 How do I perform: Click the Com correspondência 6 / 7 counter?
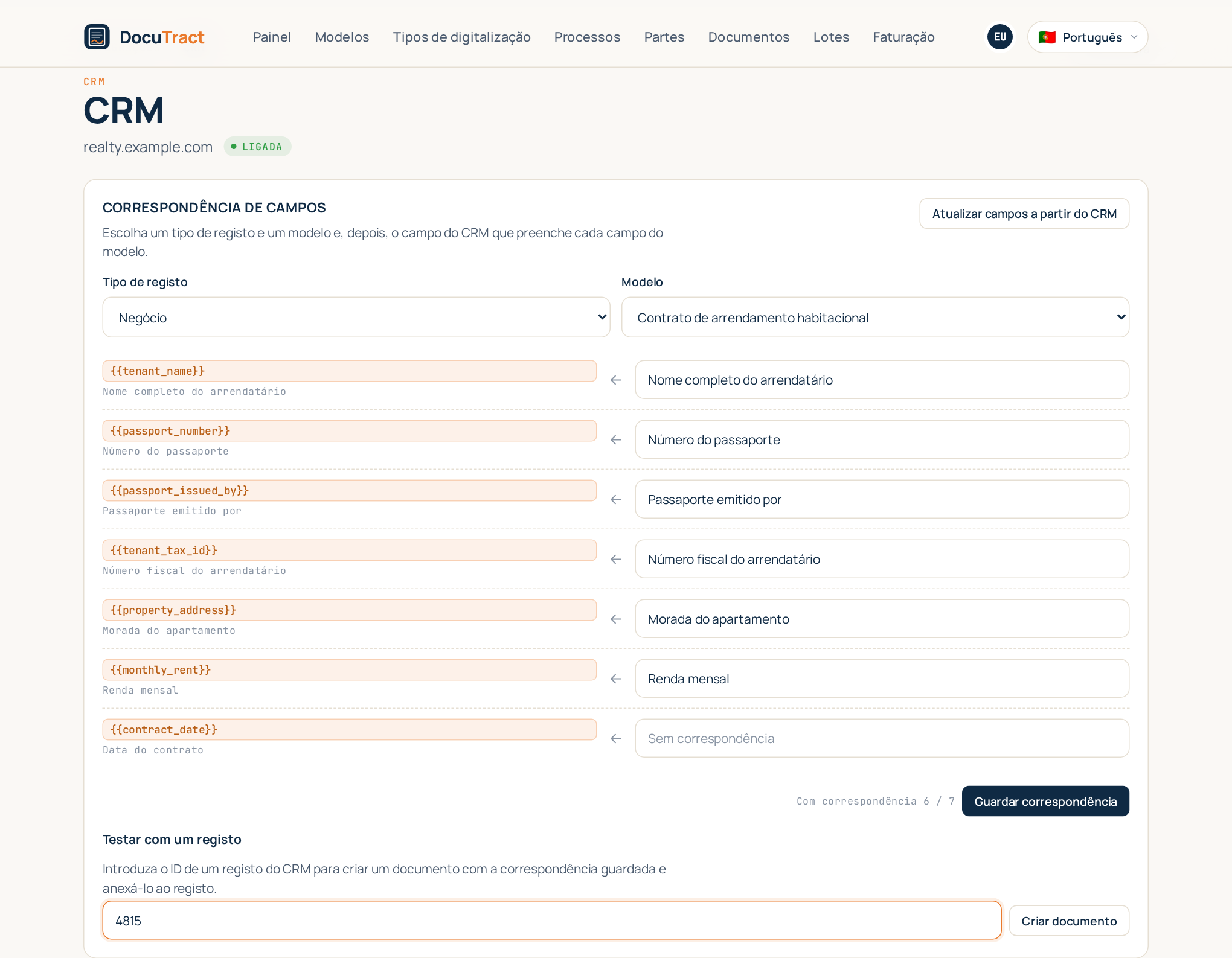point(875,801)
